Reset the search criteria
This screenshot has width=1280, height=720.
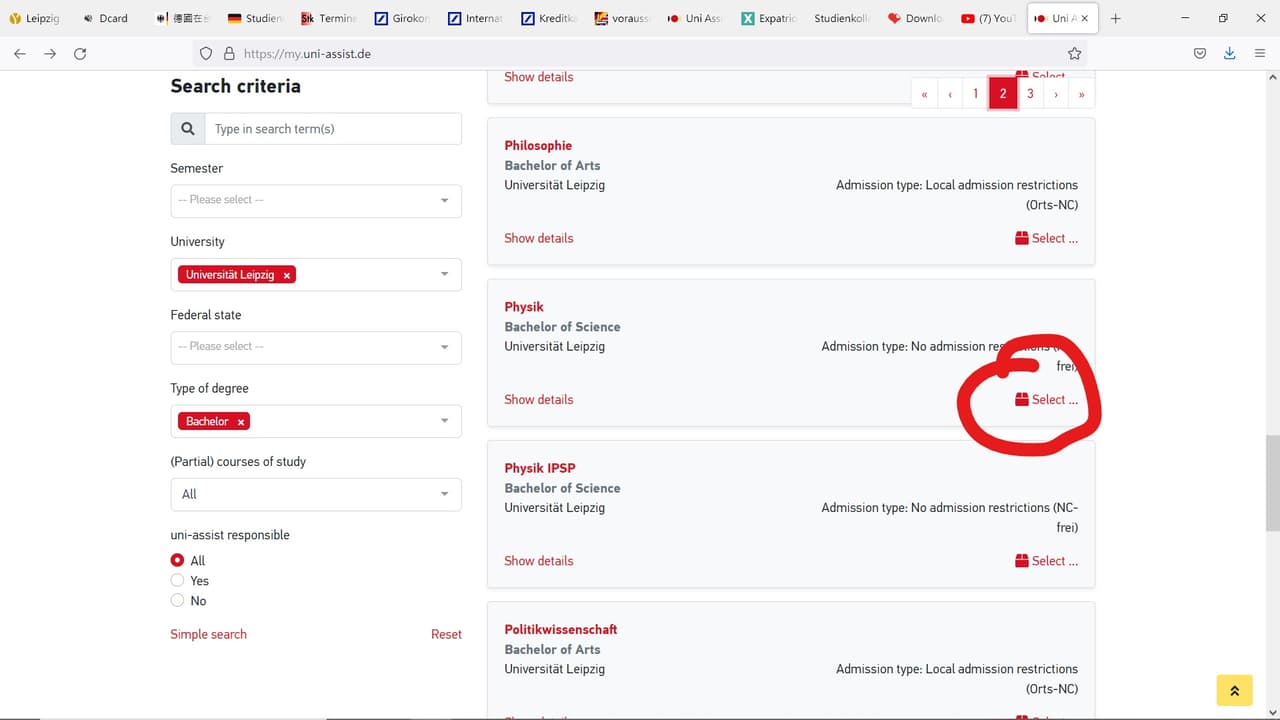446,634
